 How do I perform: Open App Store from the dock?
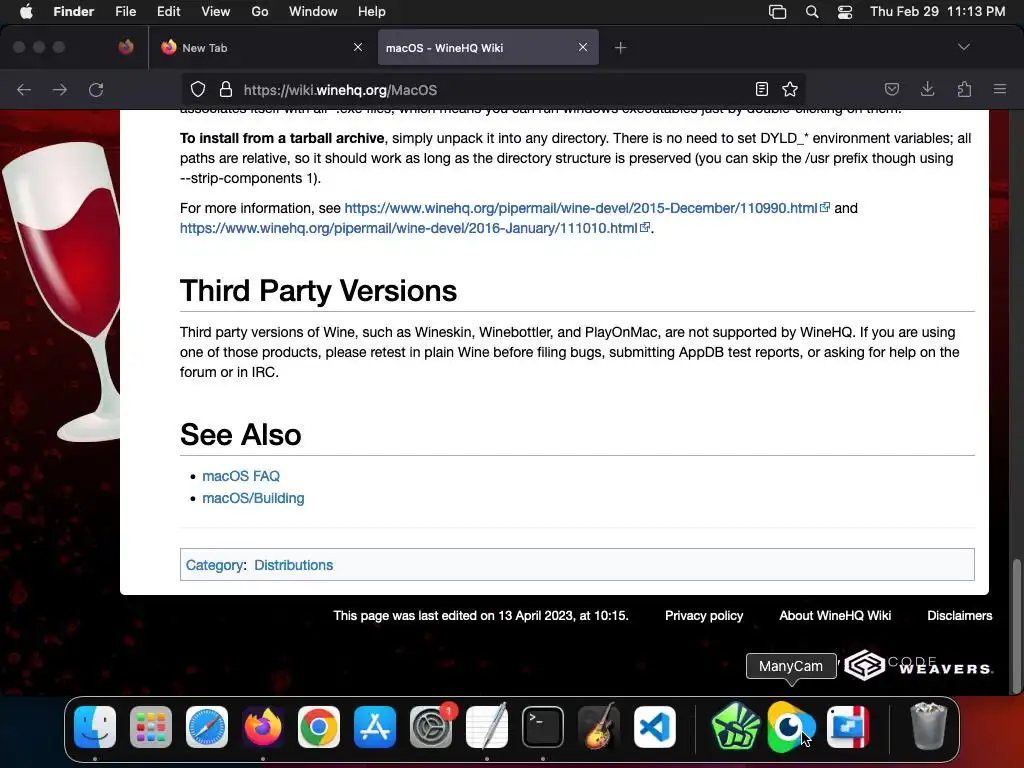point(375,727)
